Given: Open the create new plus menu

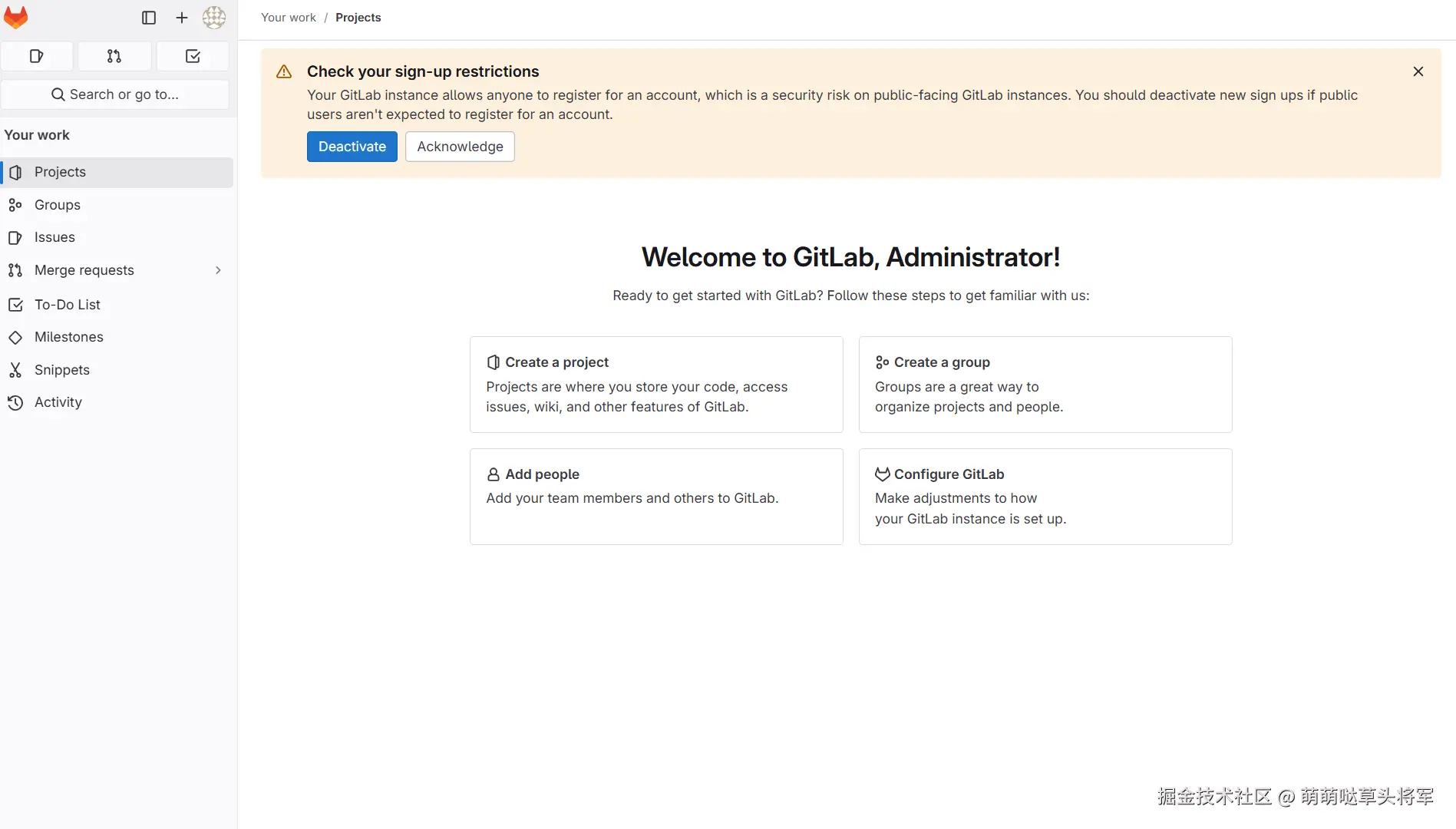Looking at the screenshot, I should [182, 18].
